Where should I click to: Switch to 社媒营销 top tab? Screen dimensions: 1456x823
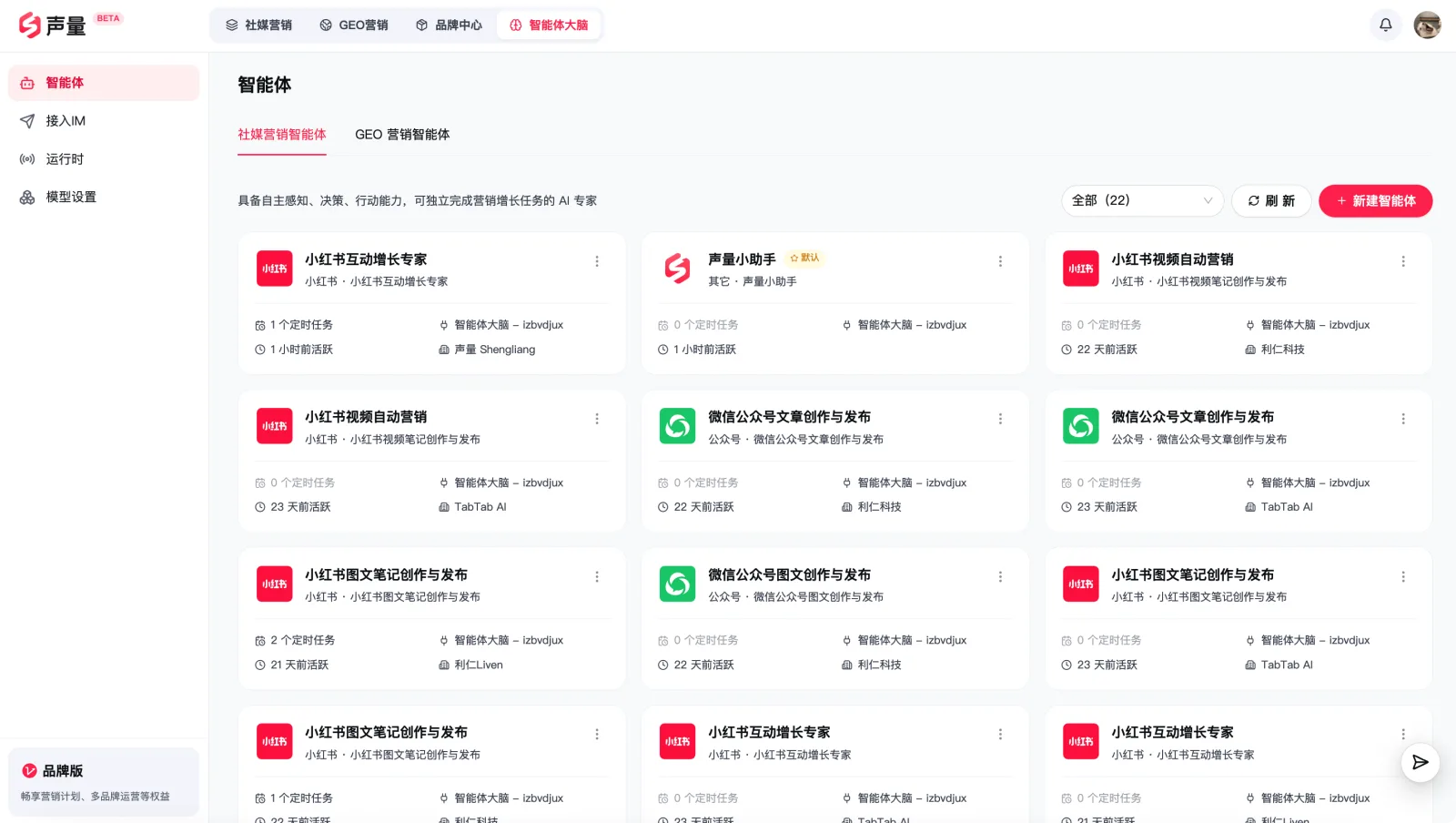(x=258, y=25)
